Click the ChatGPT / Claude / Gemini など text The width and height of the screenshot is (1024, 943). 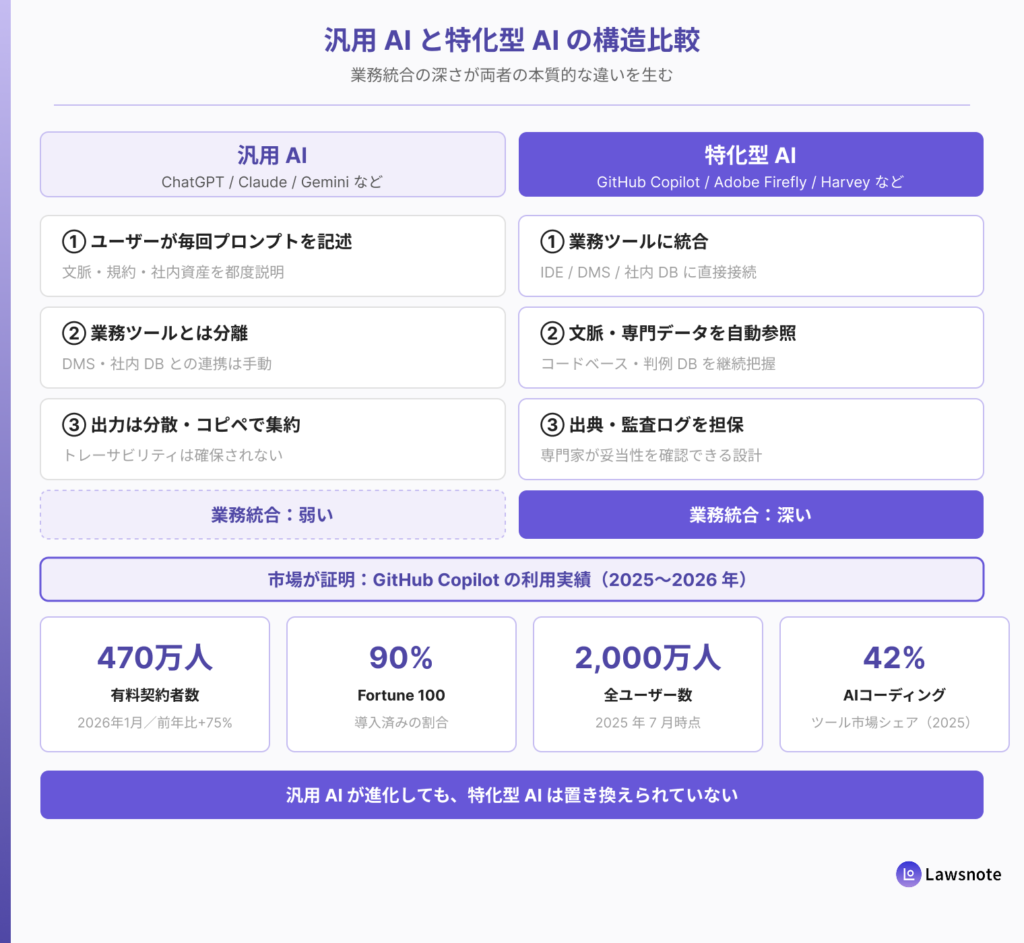[272, 182]
